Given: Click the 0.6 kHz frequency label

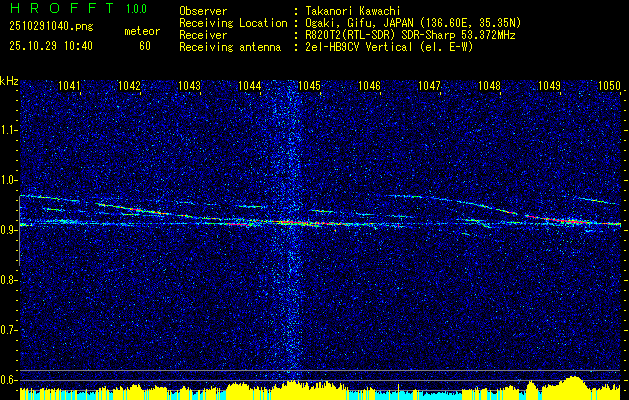Looking at the screenshot, I should [8, 380].
